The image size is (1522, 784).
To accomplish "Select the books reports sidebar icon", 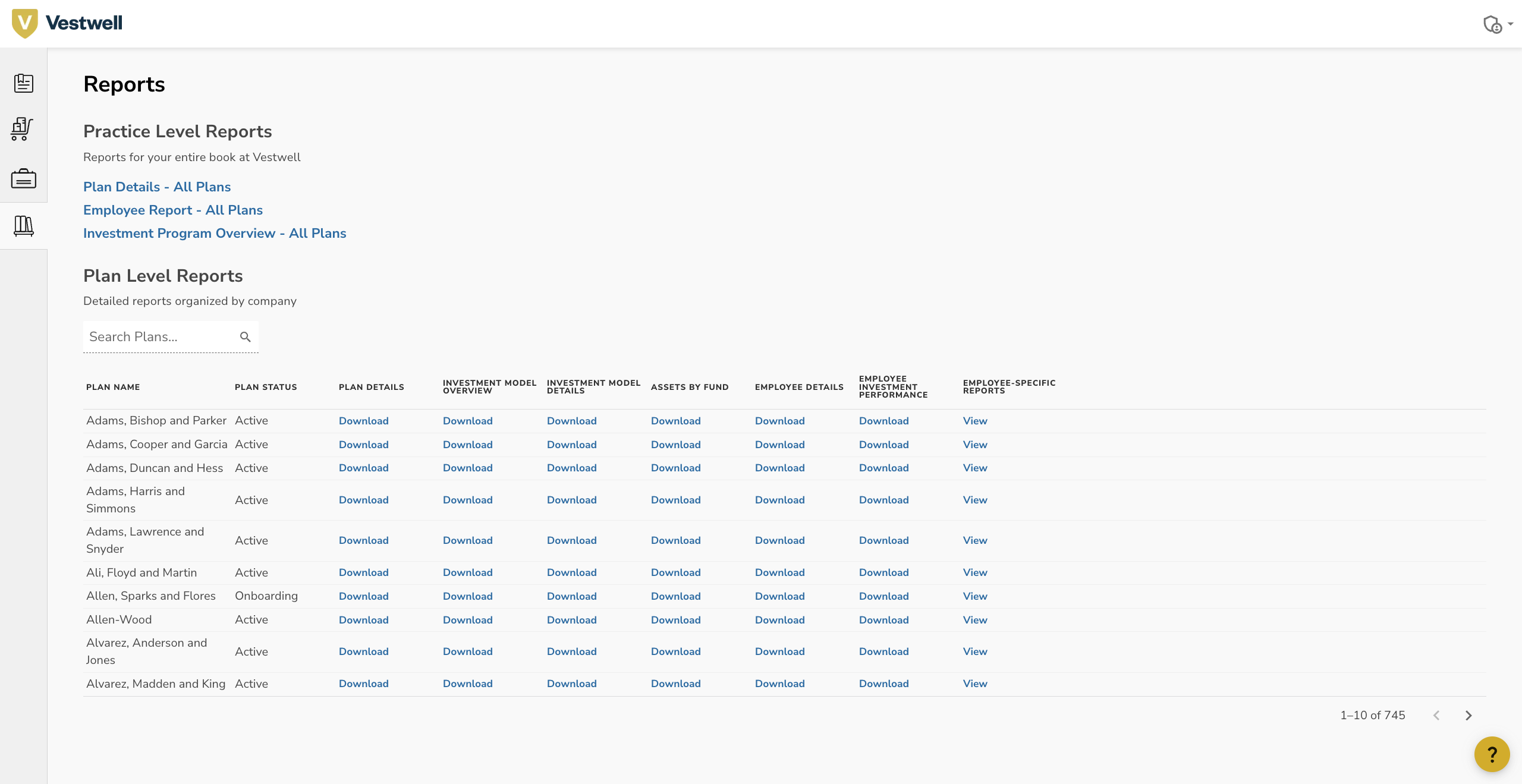I will click(24, 226).
